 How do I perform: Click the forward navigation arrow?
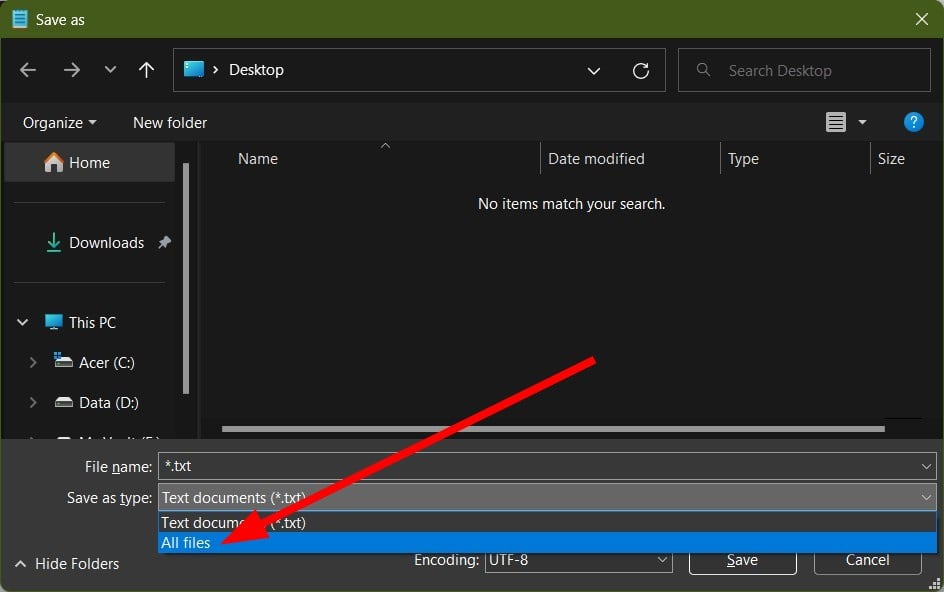[71, 69]
